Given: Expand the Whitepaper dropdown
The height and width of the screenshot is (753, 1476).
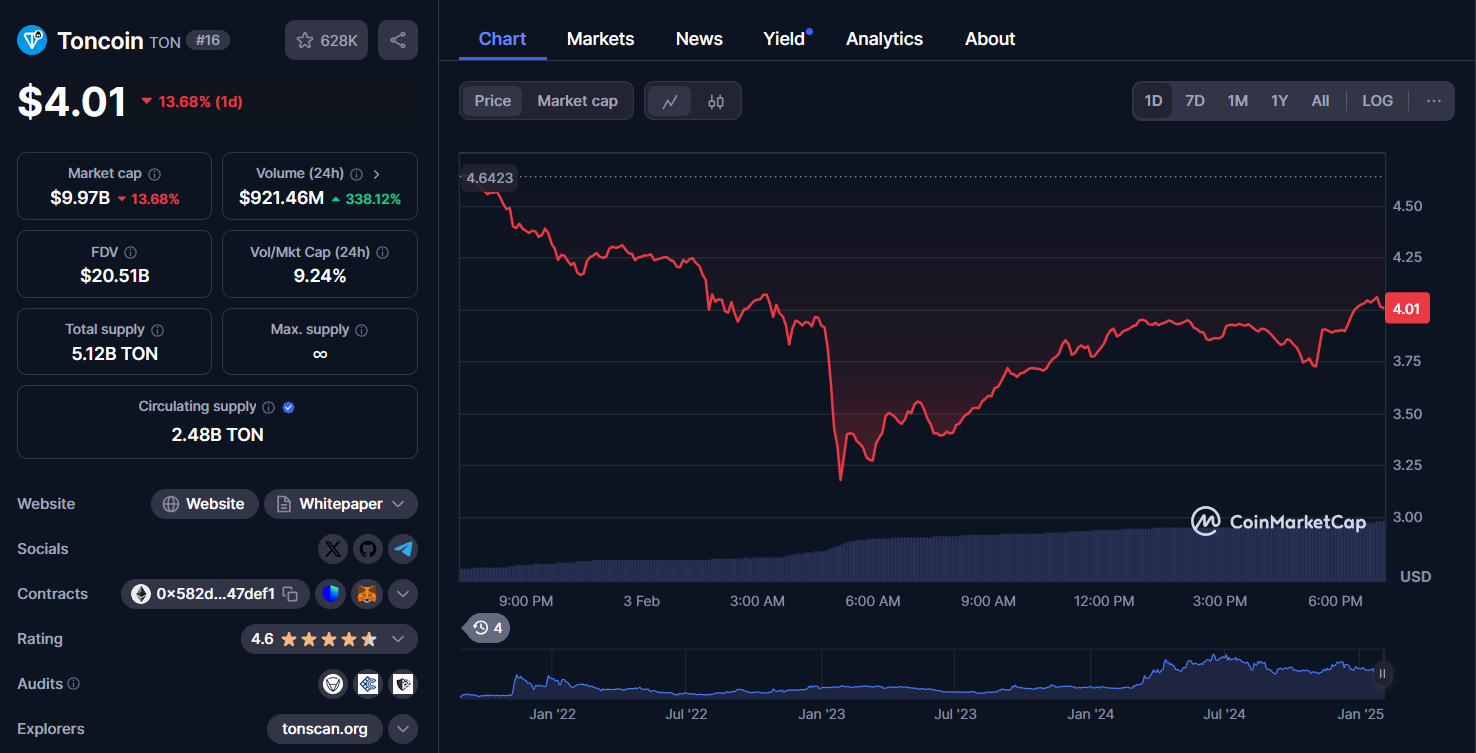Looking at the screenshot, I should [398, 503].
